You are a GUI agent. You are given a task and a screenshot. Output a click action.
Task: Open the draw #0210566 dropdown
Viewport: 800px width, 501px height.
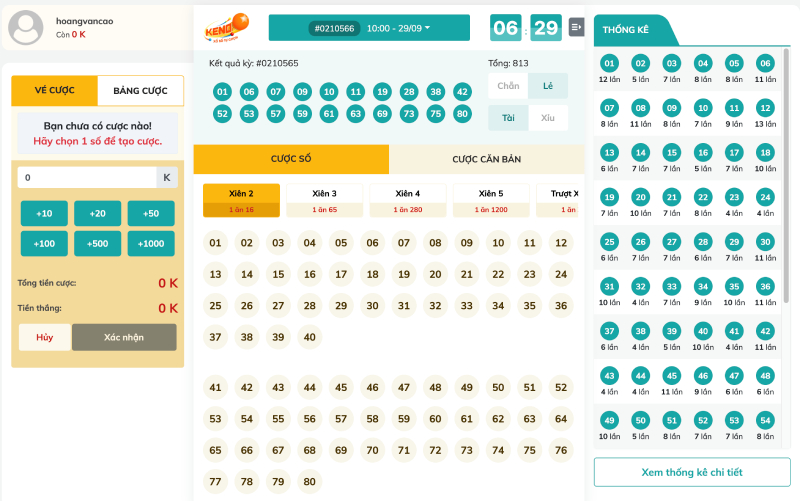pos(369,28)
